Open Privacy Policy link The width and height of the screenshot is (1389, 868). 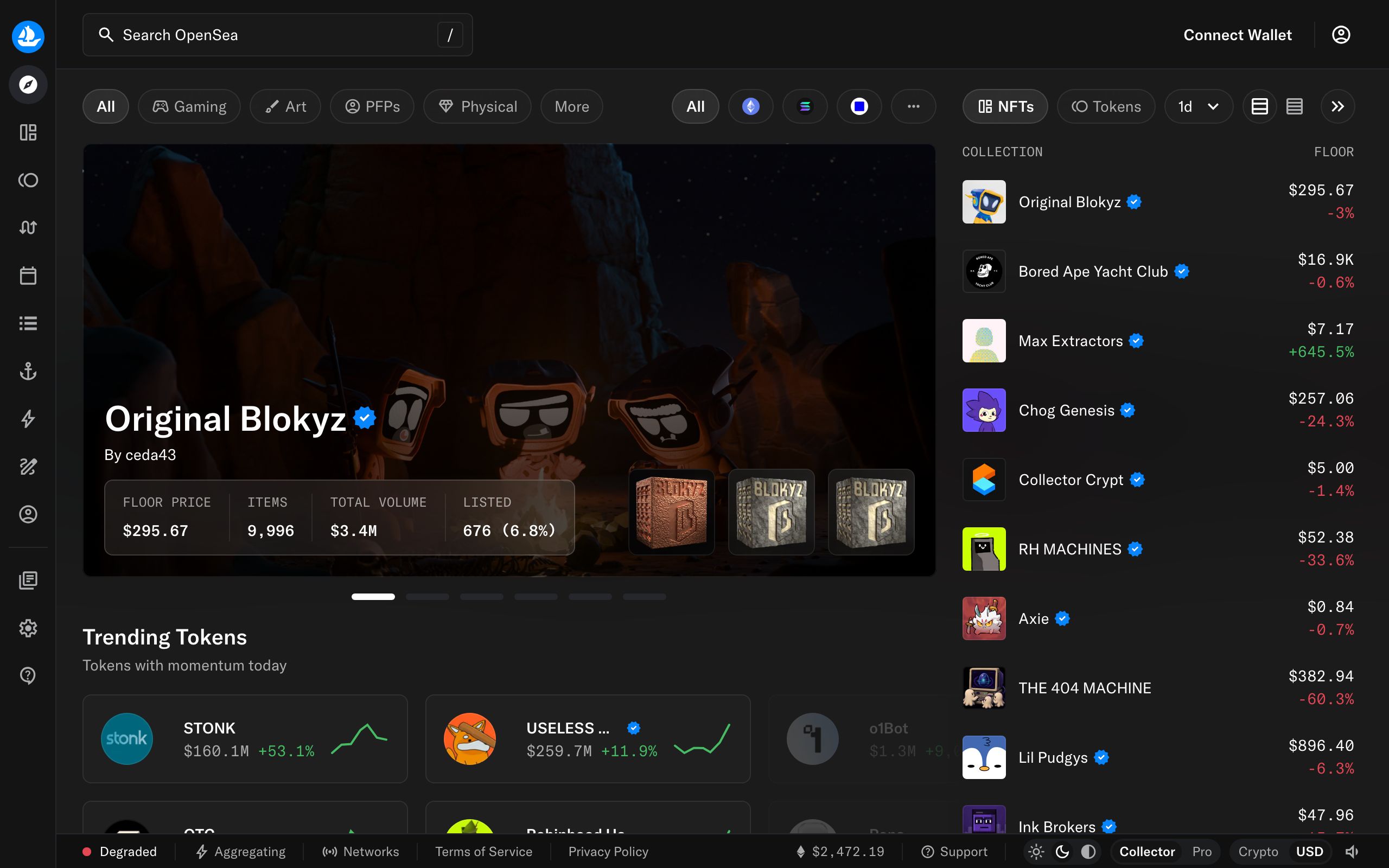pos(608,851)
